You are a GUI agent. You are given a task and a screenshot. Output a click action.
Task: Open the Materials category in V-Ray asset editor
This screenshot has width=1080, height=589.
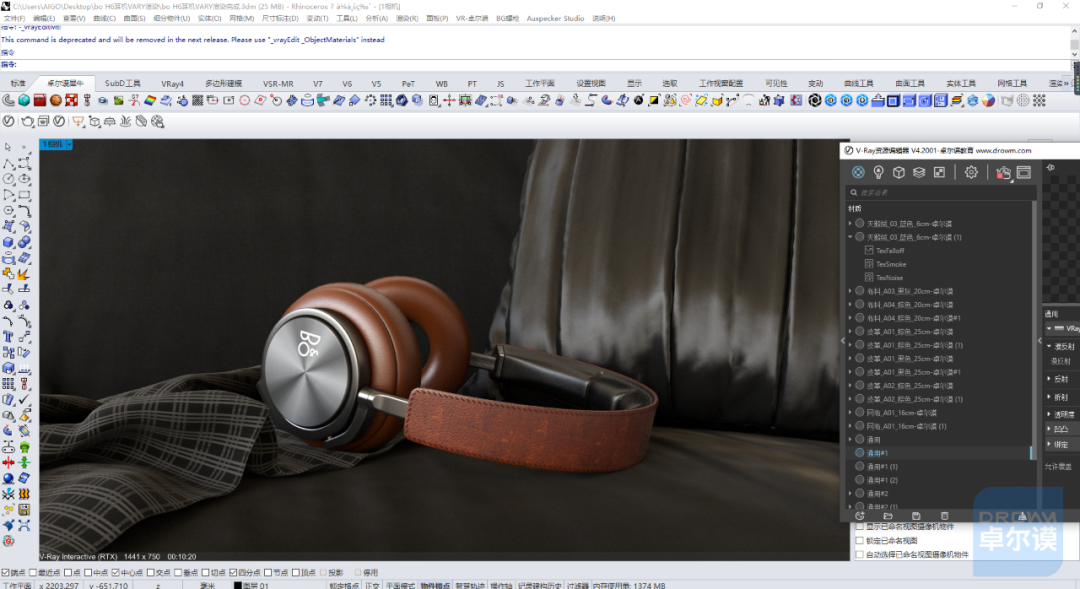(x=858, y=172)
